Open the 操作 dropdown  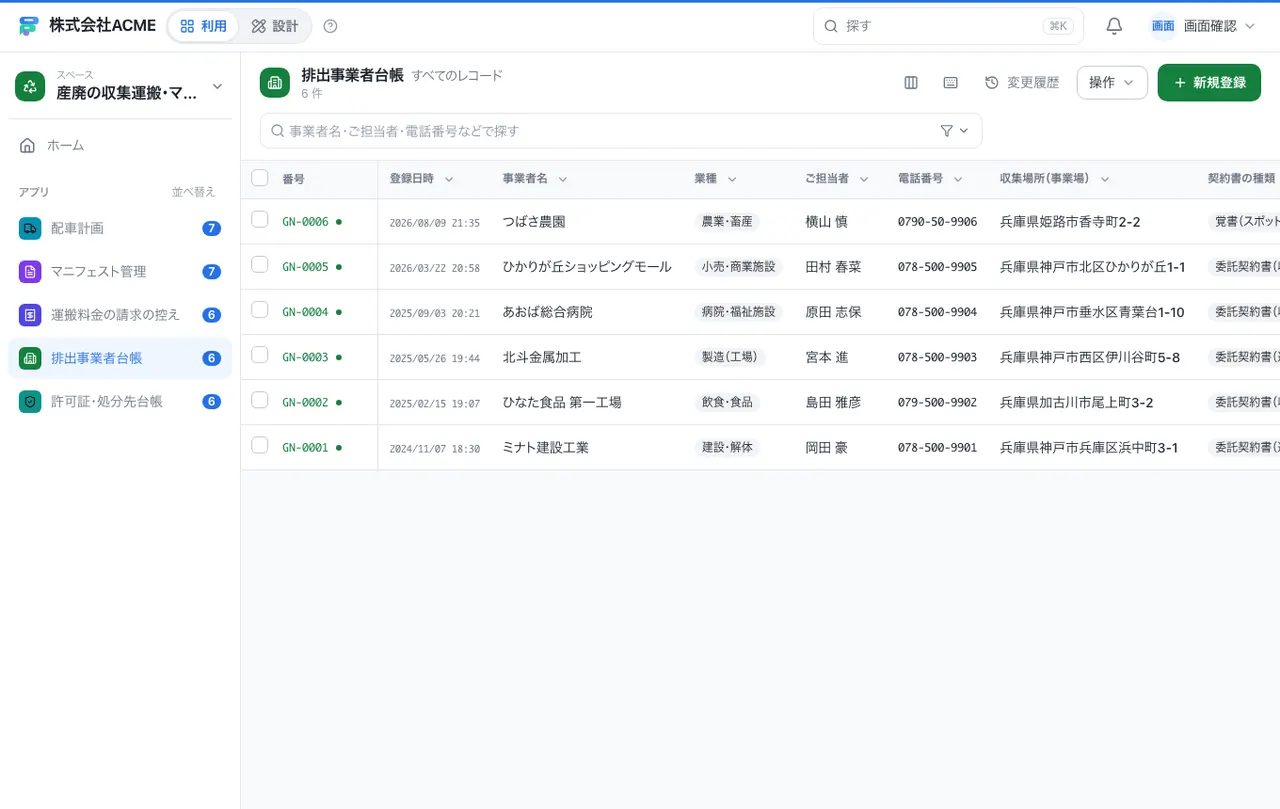[1112, 83]
